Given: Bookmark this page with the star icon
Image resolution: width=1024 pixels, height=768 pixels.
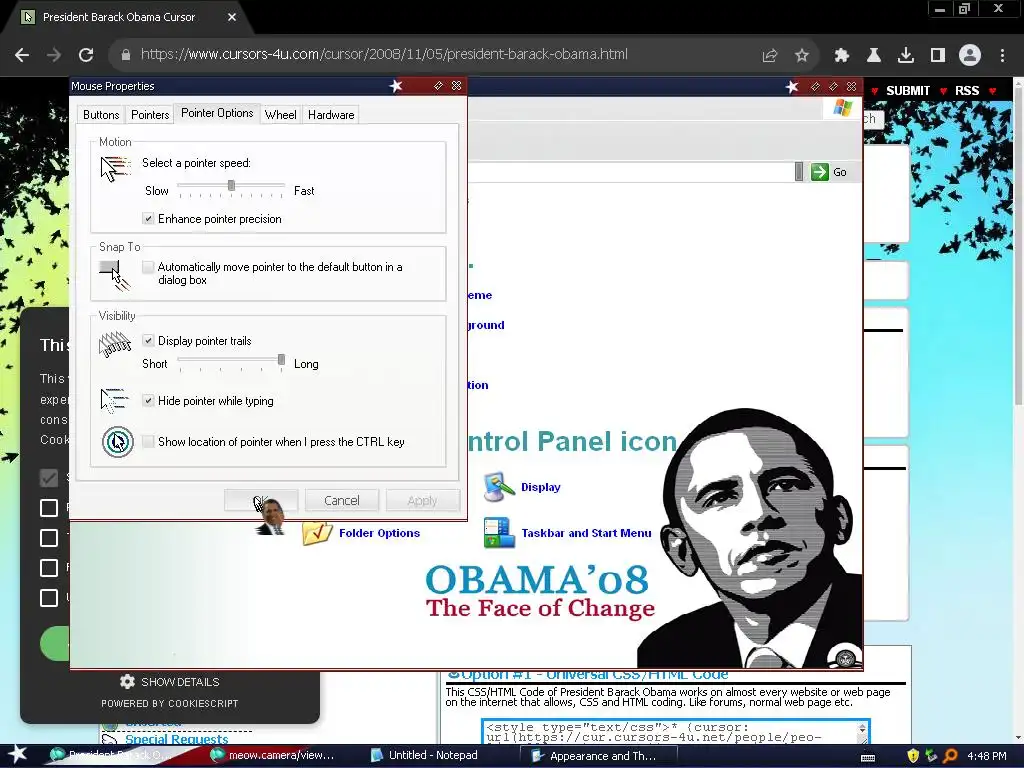Looking at the screenshot, I should [x=802, y=56].
